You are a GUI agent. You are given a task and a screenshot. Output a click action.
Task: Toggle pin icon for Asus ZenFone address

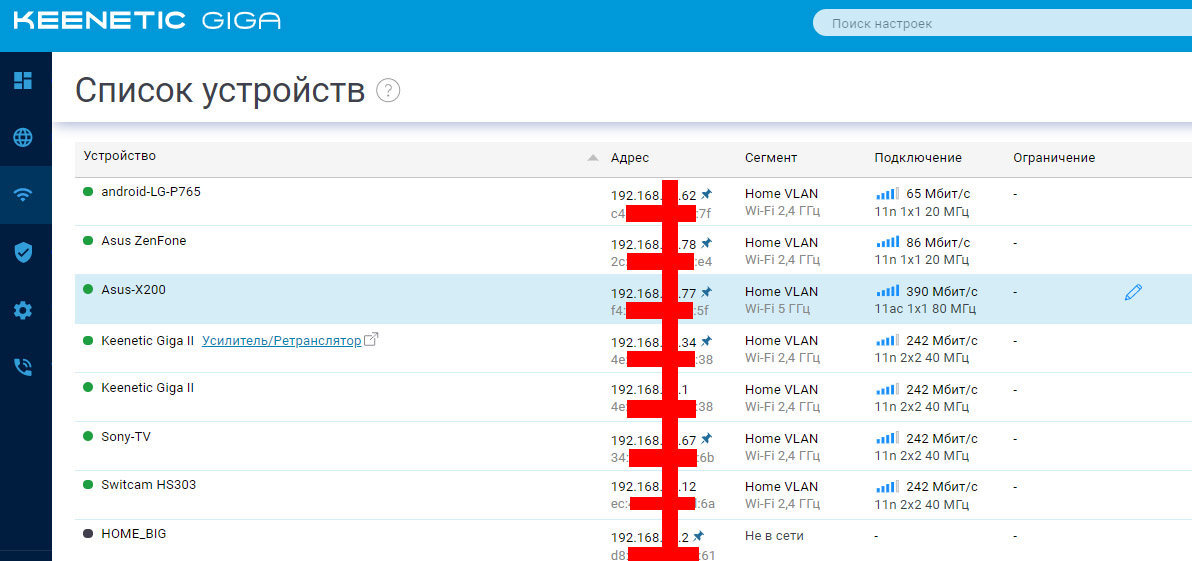(706, 242)
